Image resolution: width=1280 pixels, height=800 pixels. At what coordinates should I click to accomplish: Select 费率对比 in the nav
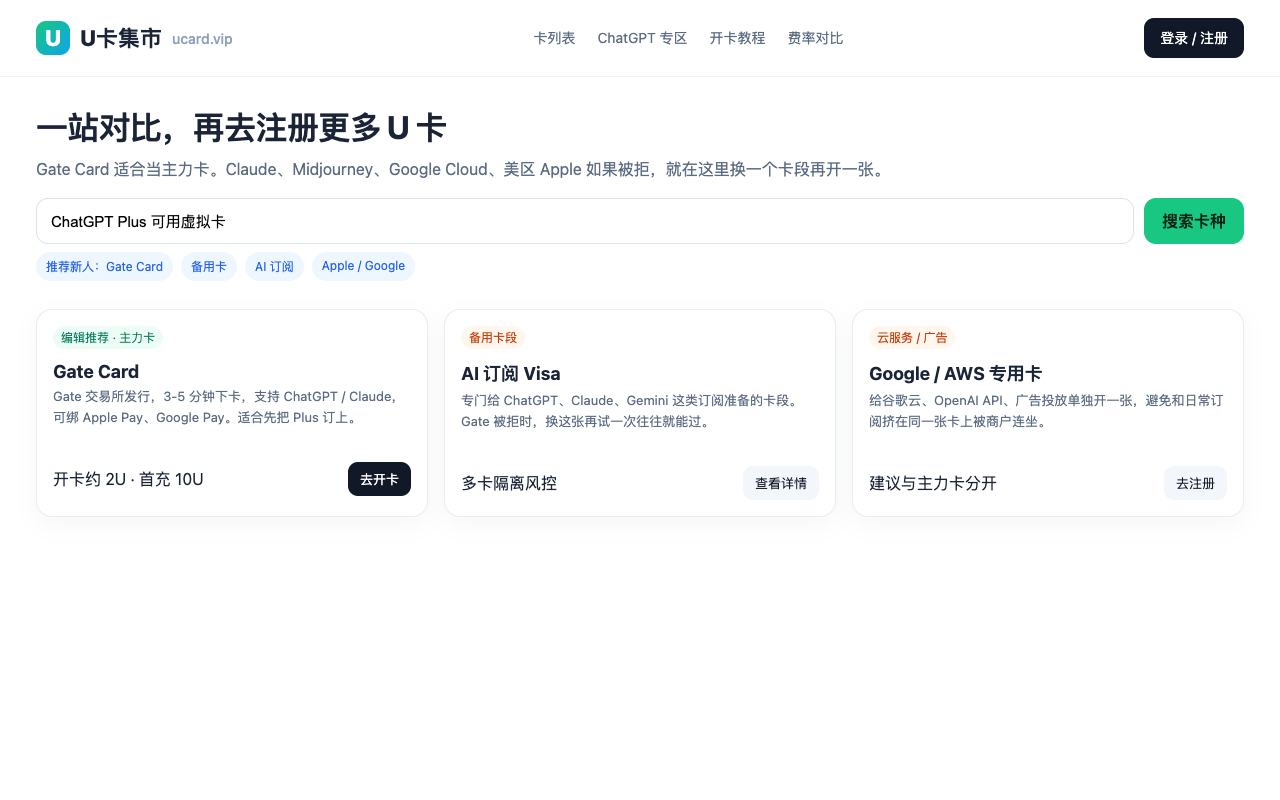click(x=816, y=38)
